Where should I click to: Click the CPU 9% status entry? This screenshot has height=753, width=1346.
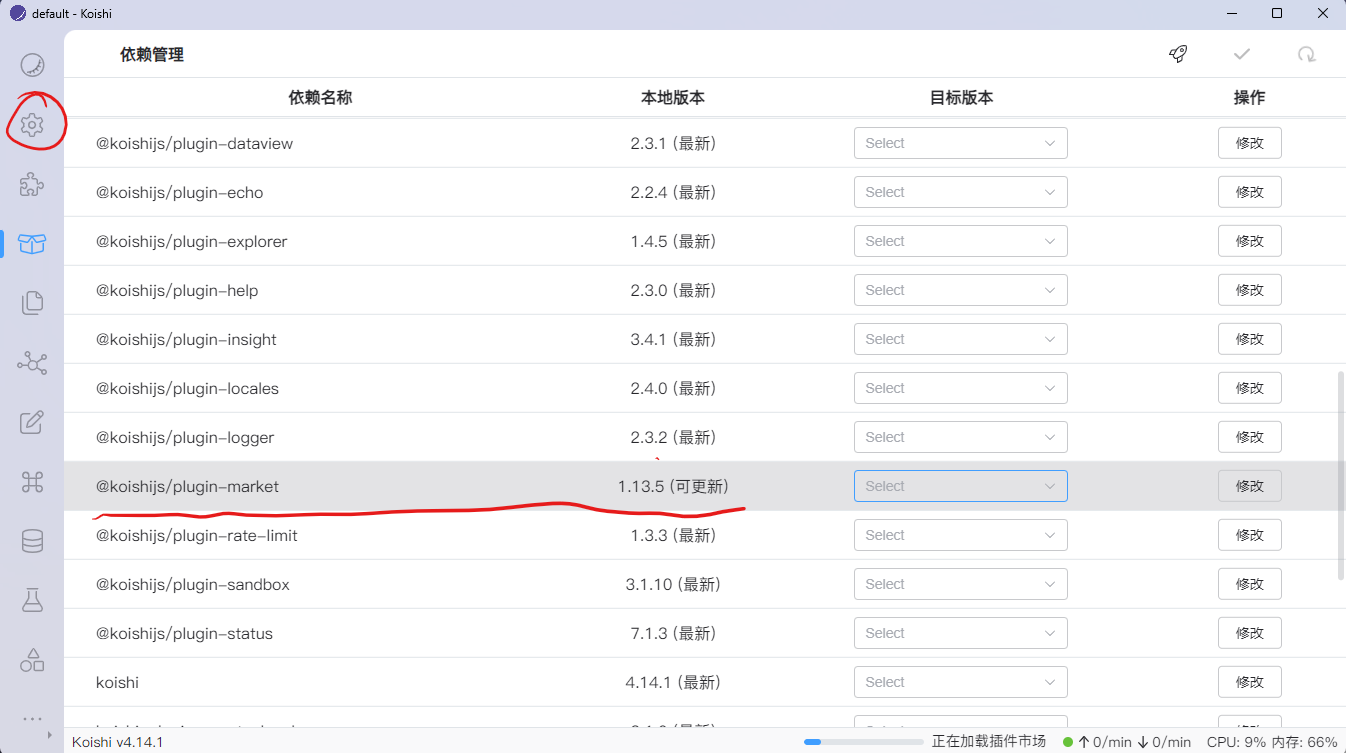coord(1235,741)
